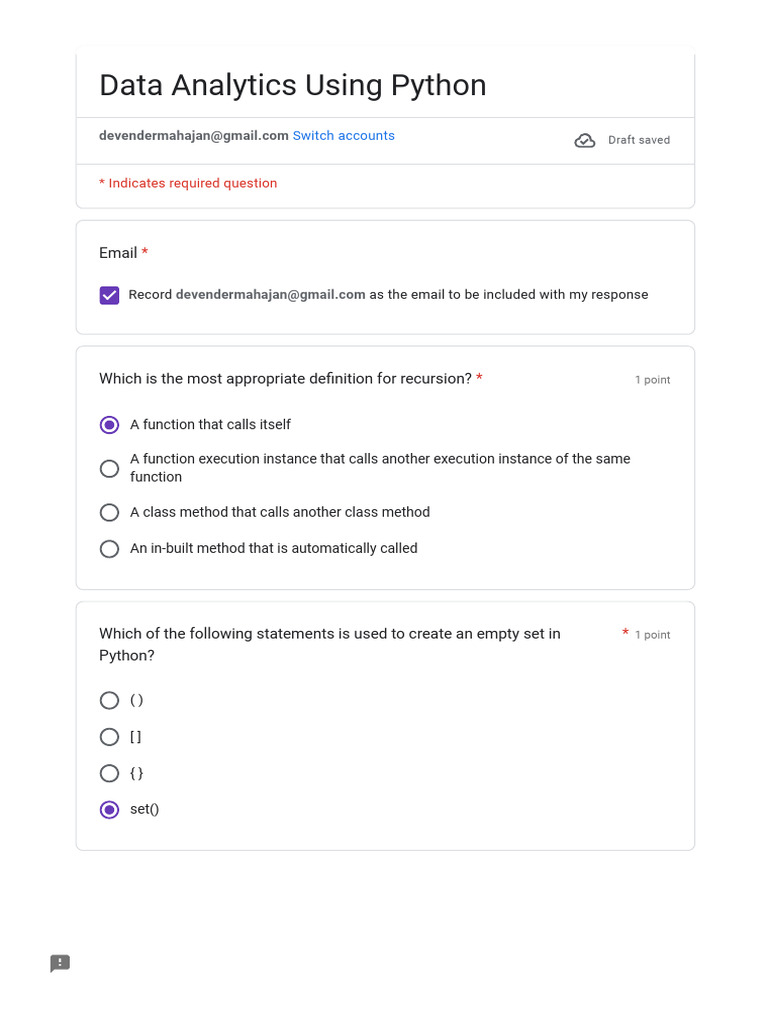768x1024 pixels.
Task: Click the Email field label
Action: (x=118, y=253)
